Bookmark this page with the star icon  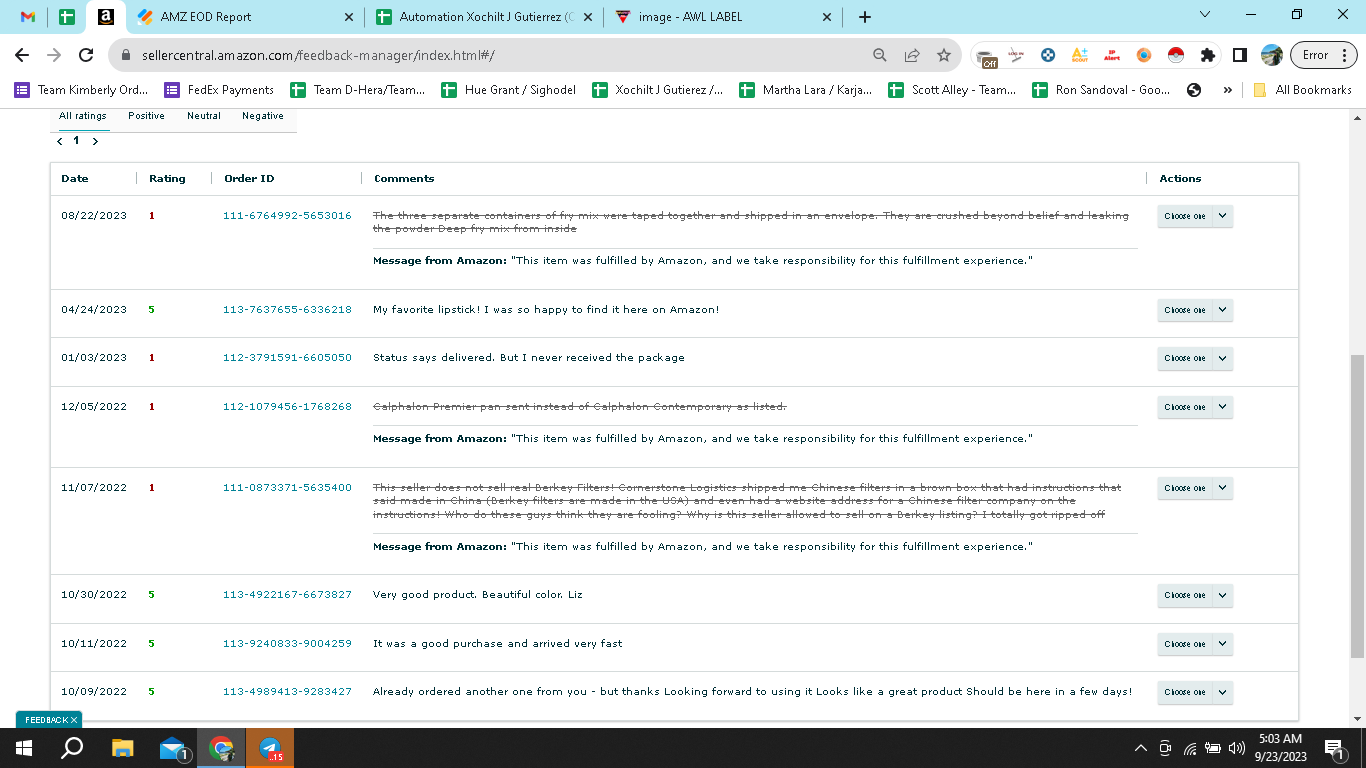coord(944,55)
